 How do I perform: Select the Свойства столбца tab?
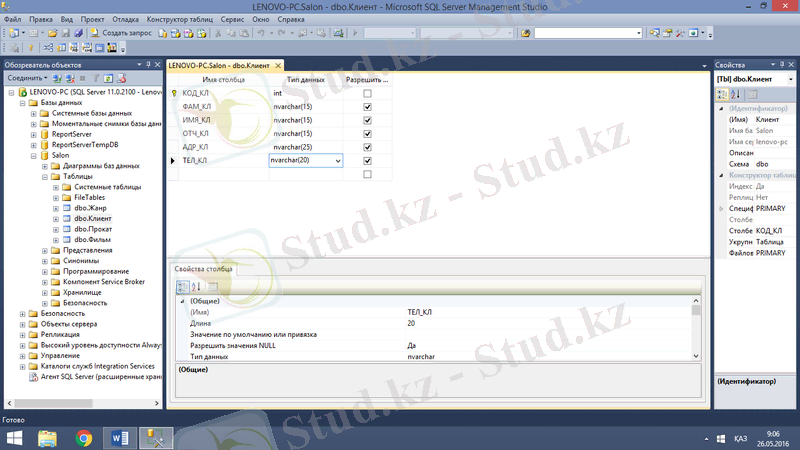click(203, 269)
